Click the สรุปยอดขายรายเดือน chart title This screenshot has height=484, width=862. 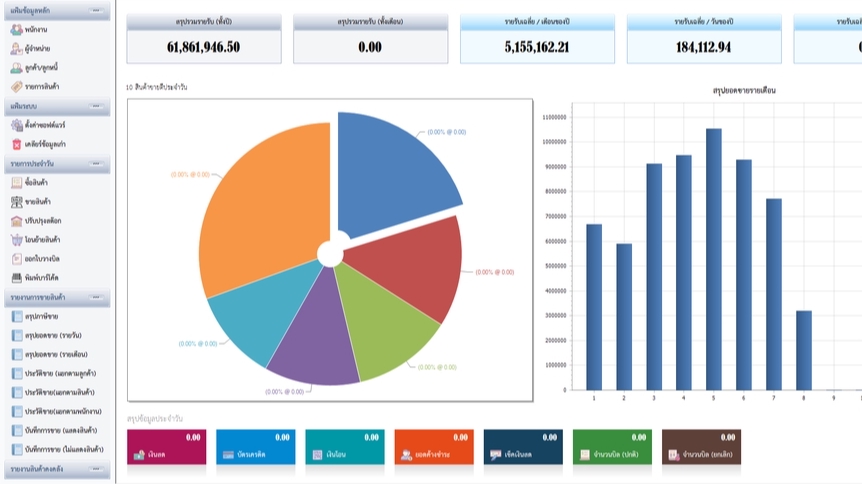[x=744, y=90]
